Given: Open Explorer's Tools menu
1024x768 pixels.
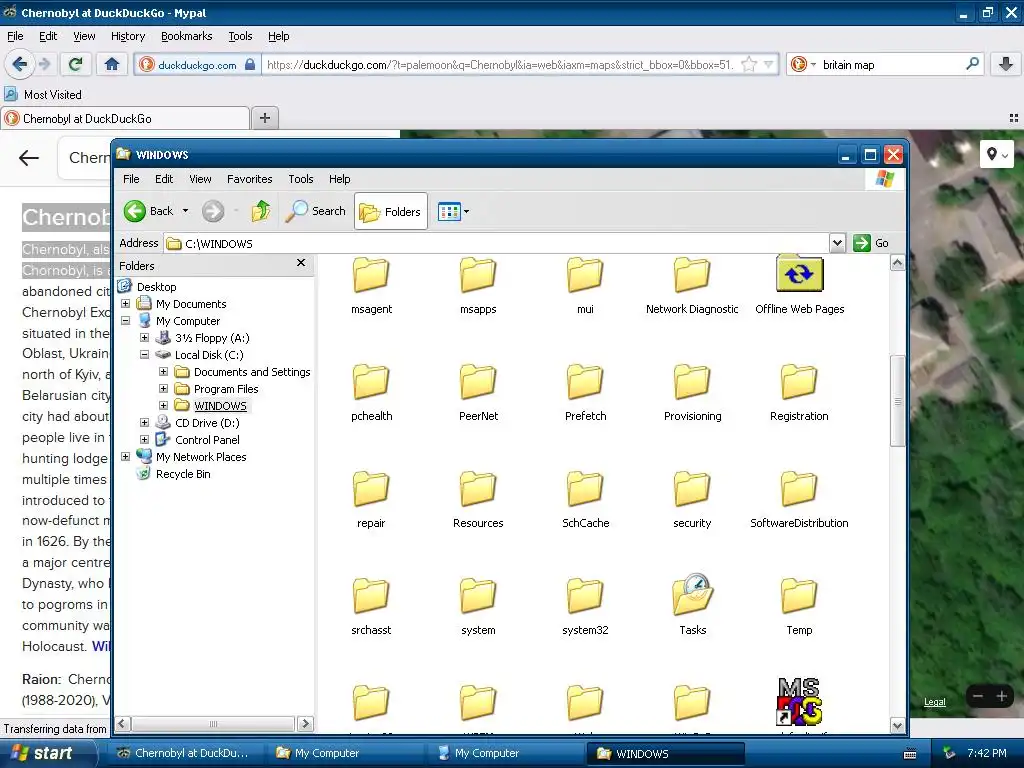Looking at the screenshot, I should click(300, 179).
